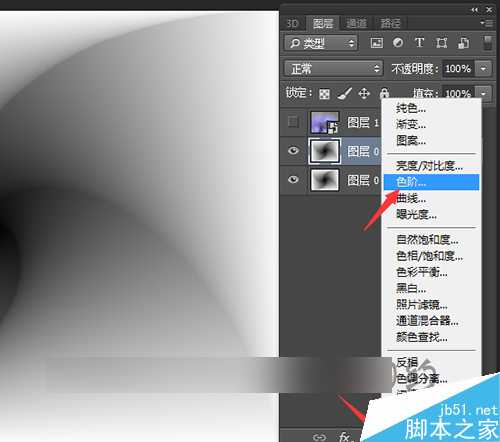Lock position move-arrows icon
Screen dimensions: 500x442
pos(364,94)
